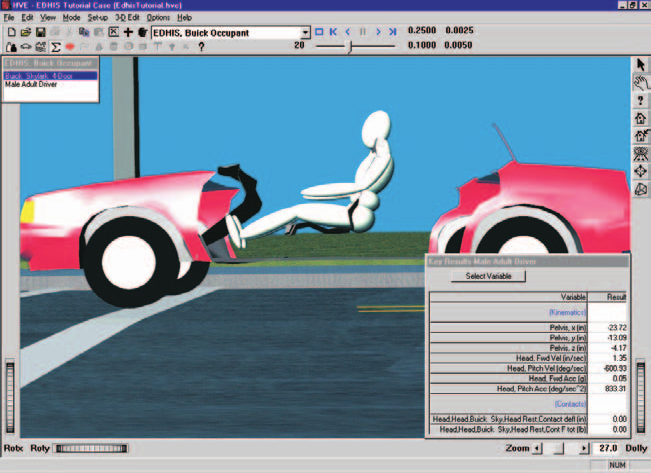Click the Copy icon in the toolbar

[x=84, y=32]
